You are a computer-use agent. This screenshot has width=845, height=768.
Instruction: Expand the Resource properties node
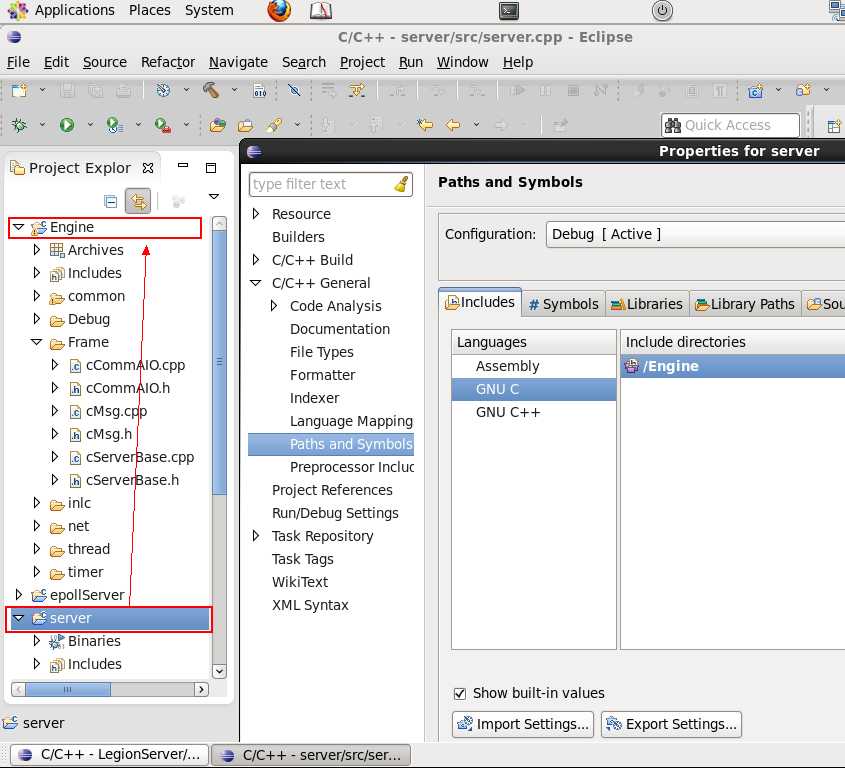pyautogui.click(x=256, y=213)
